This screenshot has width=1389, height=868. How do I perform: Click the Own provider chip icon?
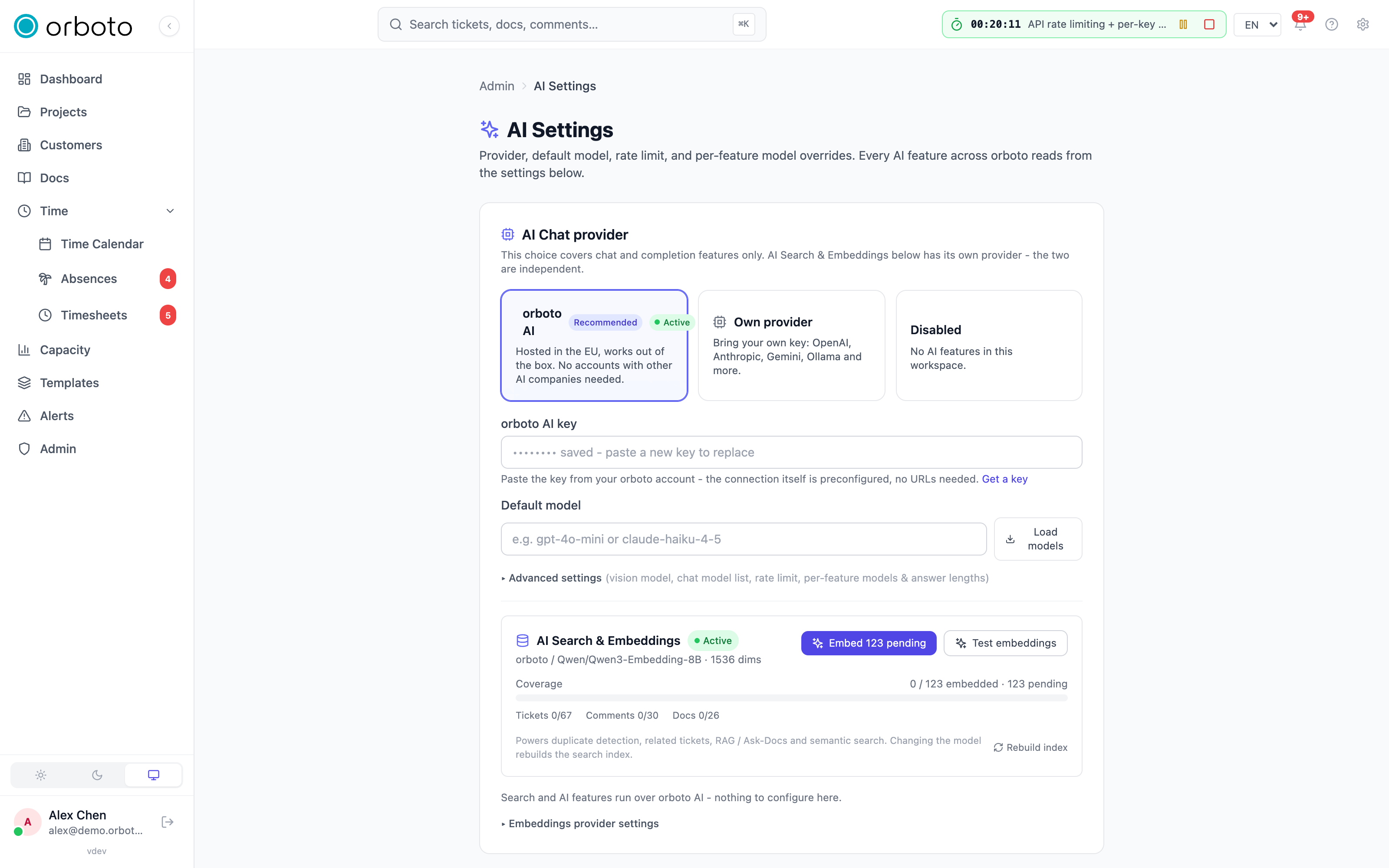coord(719,322)
